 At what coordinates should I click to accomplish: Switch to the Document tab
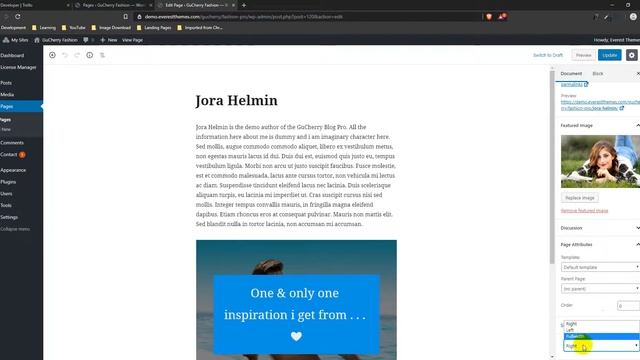click(571, 73)
